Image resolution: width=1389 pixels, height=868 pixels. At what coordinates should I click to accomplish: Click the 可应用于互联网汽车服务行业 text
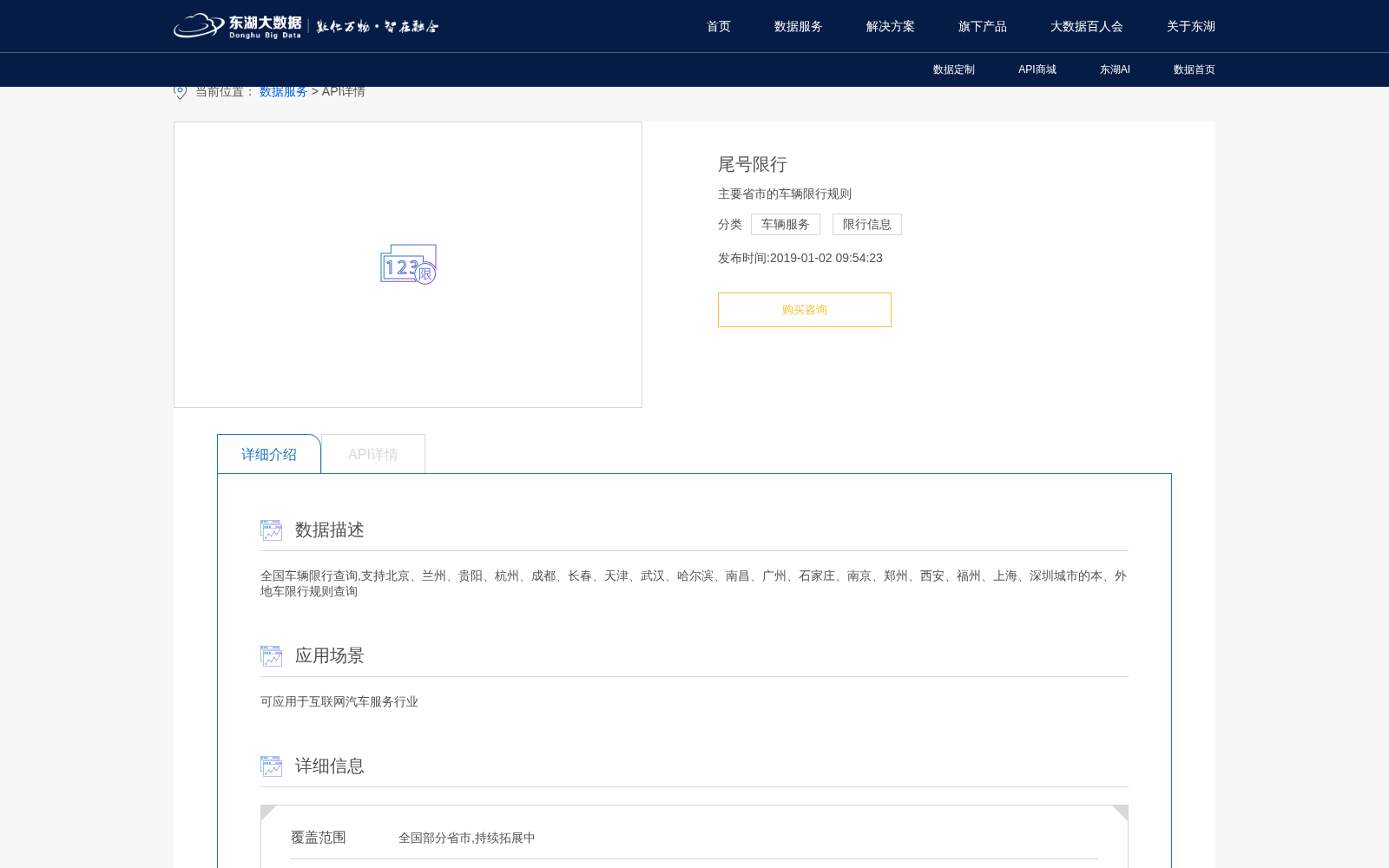tap(339, 701)
